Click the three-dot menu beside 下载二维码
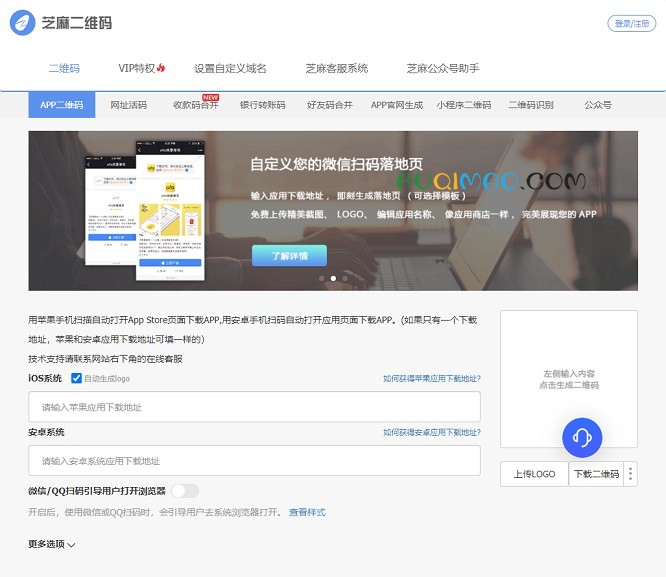The image size is (666, 577). pos(630,474)
